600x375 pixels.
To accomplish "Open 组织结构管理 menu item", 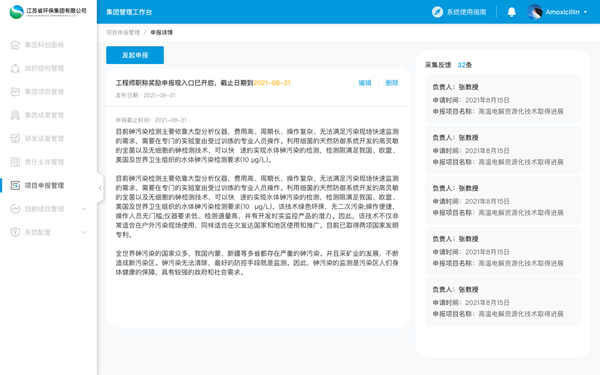I will click(44, 68).
